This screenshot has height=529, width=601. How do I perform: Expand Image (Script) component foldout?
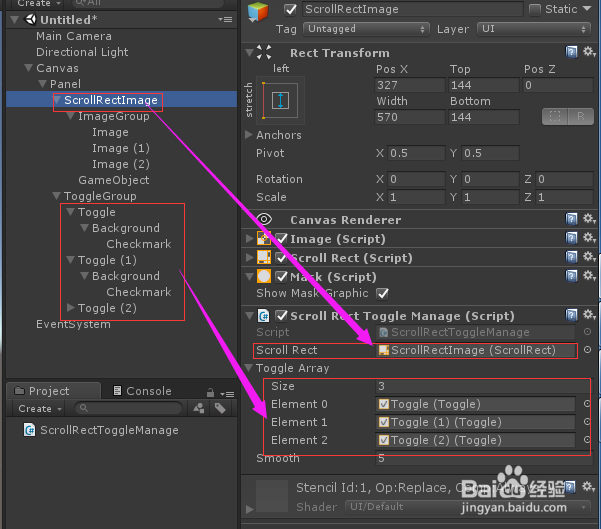pos(250,238)
